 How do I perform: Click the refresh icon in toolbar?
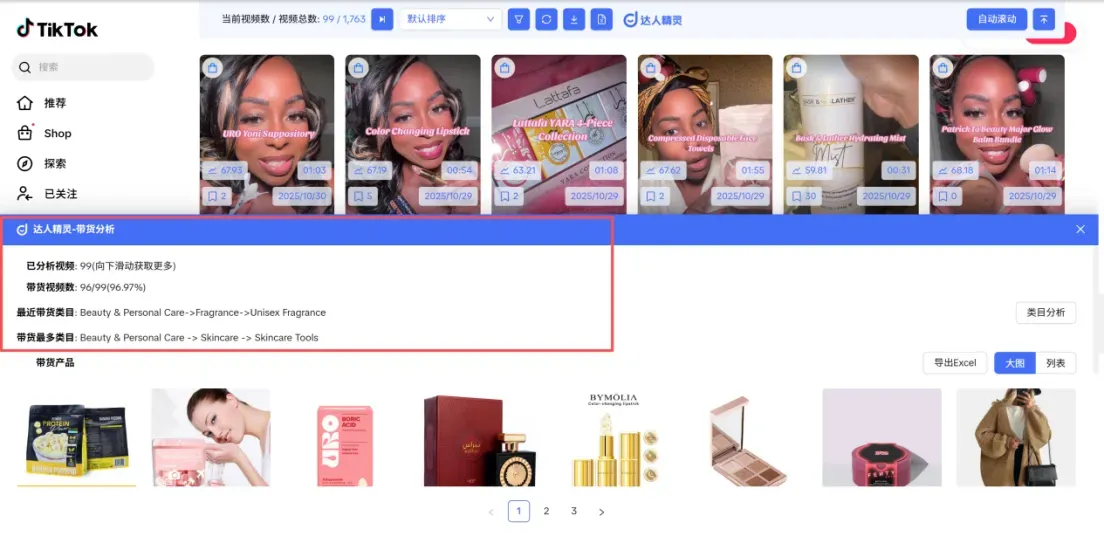pos(546,19)
